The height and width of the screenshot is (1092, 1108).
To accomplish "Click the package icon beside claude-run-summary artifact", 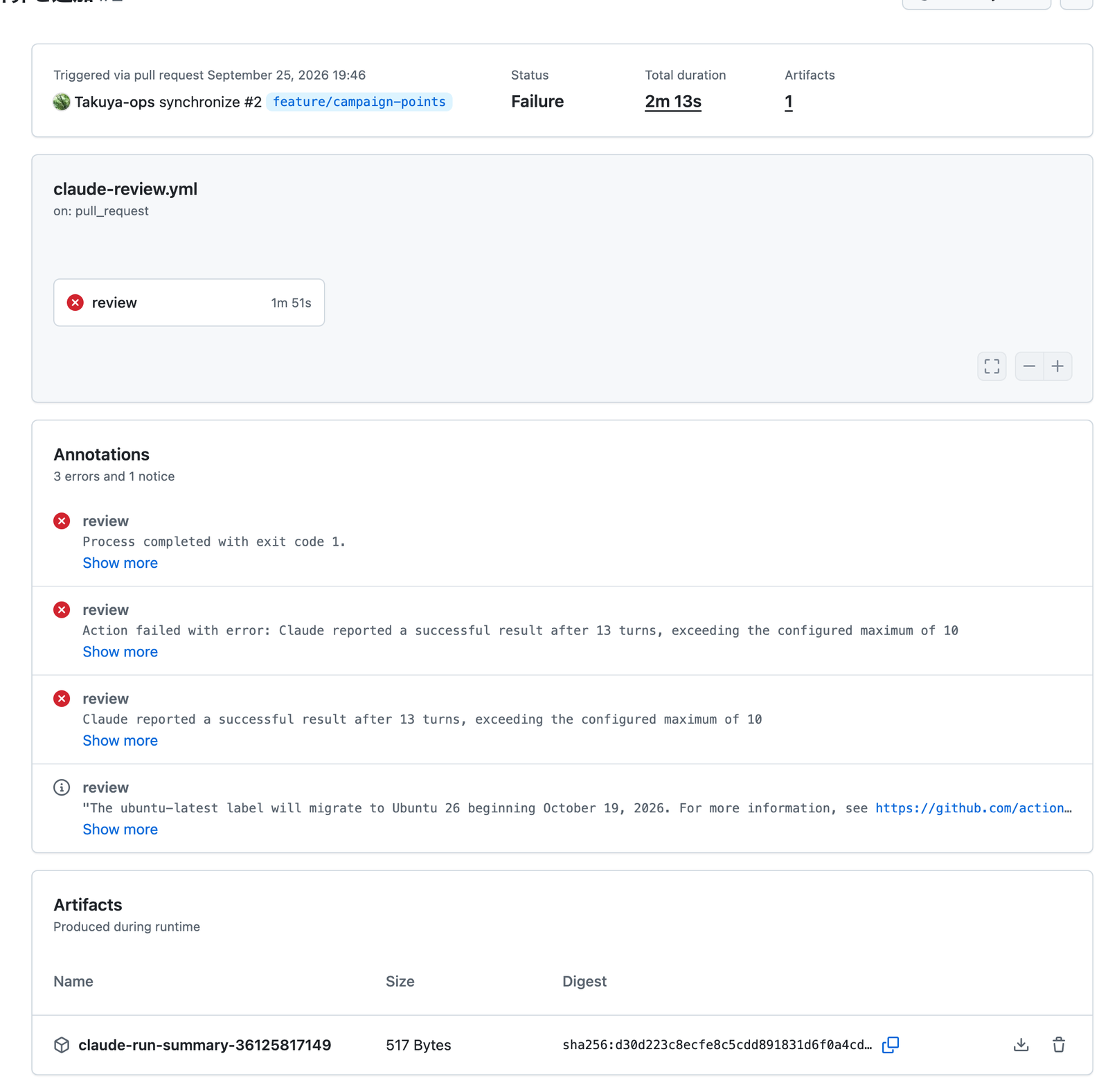I will pos(62,1045).
